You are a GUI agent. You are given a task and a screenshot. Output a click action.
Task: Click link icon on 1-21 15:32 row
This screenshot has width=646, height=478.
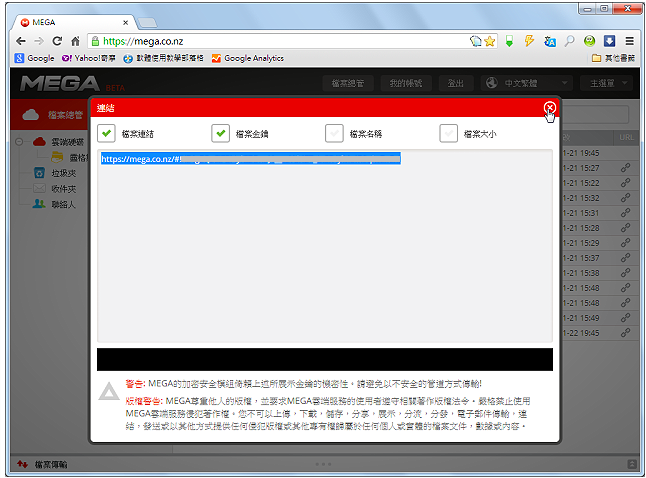[625, 198]
